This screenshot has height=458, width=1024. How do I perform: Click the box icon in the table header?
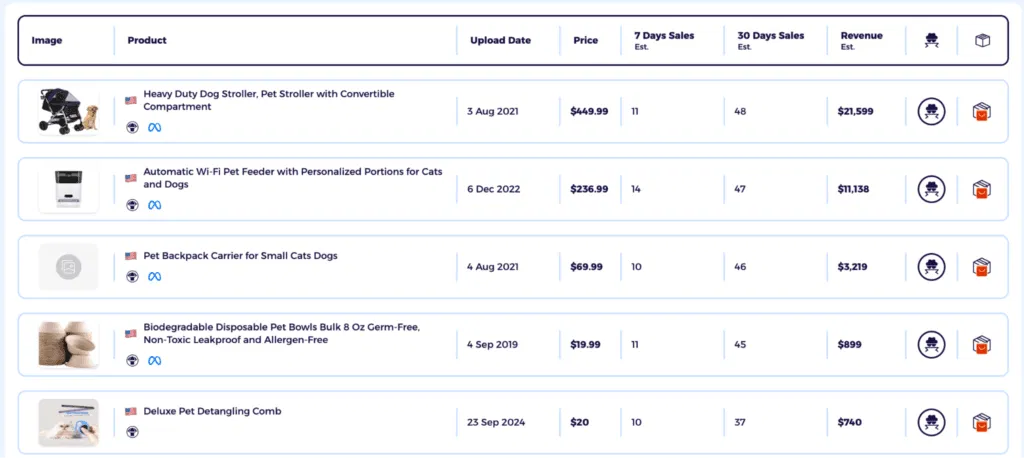tap(982, 41)
